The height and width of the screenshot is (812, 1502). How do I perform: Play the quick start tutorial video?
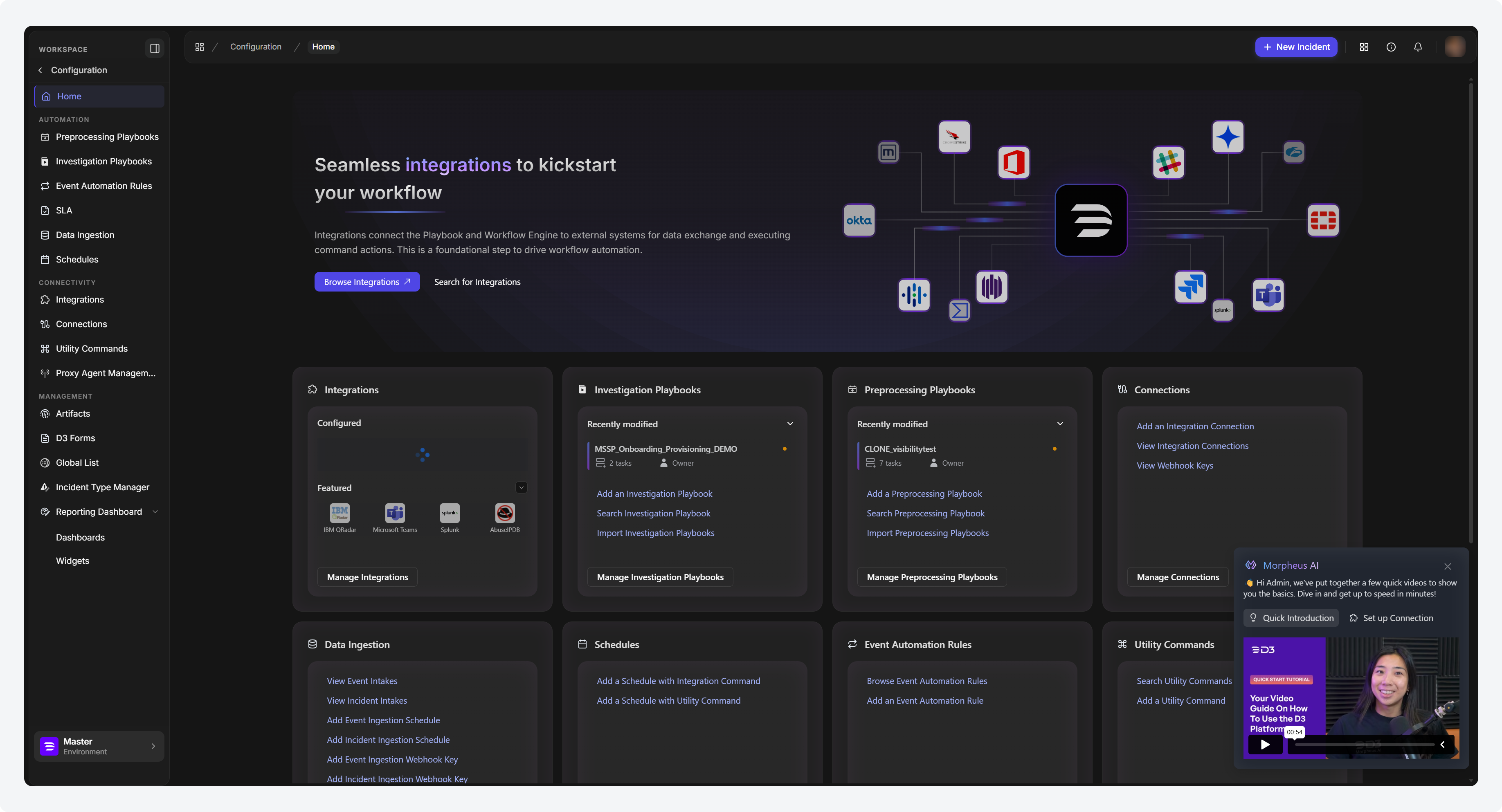(1265, 745)
